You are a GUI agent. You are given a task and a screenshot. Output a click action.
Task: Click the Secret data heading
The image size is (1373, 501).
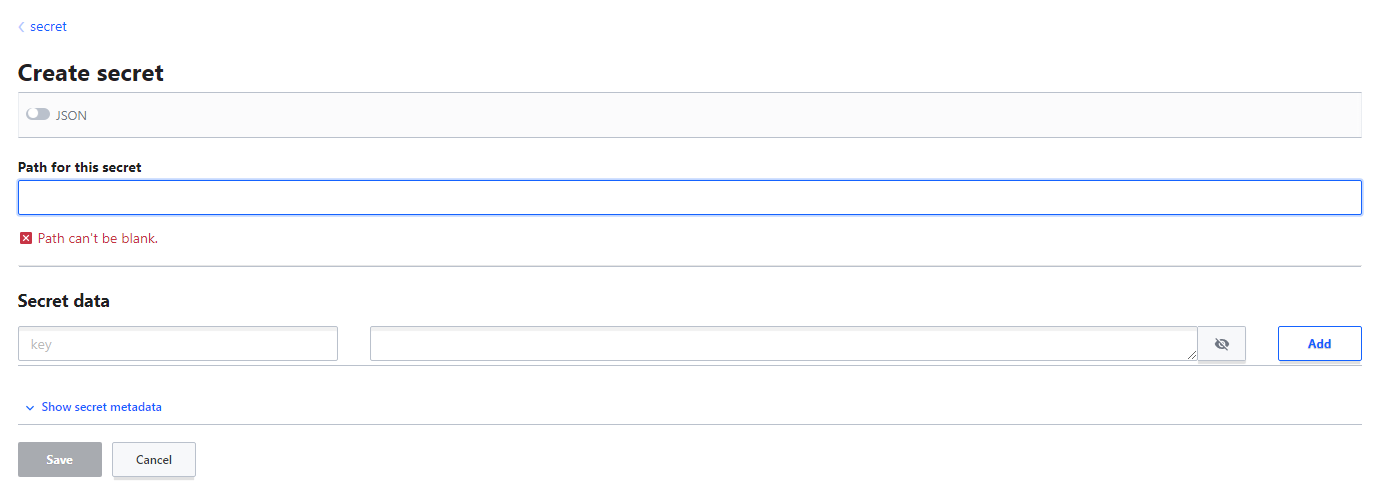64,301
